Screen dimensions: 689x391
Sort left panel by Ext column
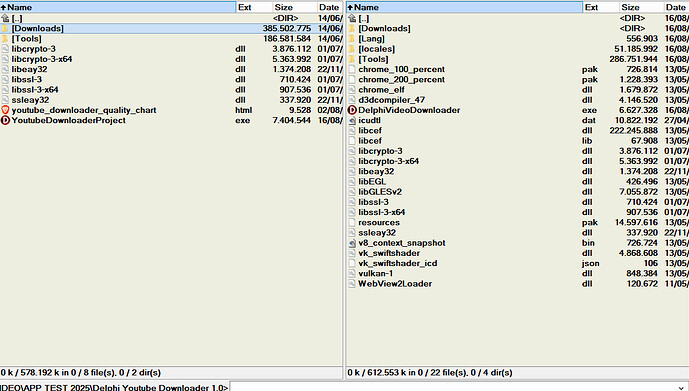254,7
